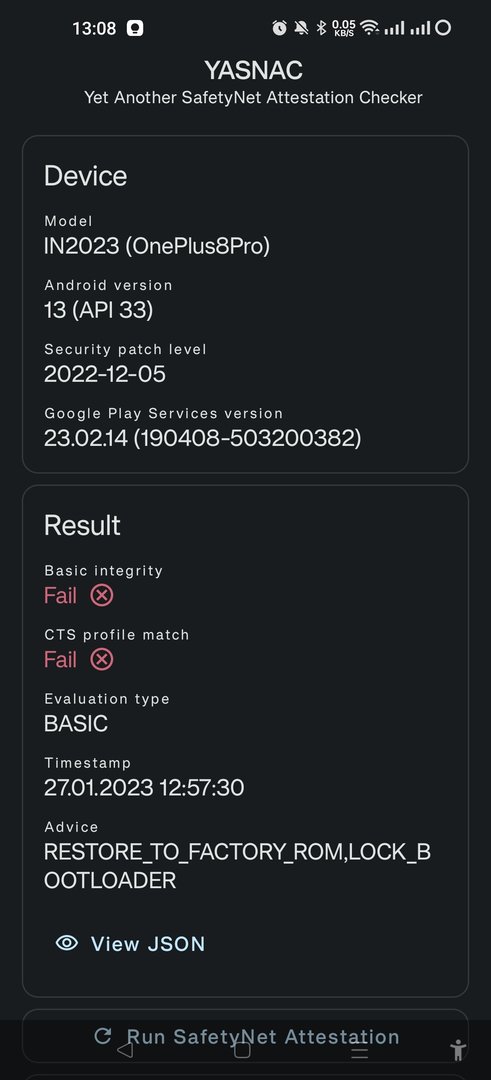Tap the refresh icon beside Run SafetyNet Attestation
491x1080 pixels.
[x=103, y=1035]
